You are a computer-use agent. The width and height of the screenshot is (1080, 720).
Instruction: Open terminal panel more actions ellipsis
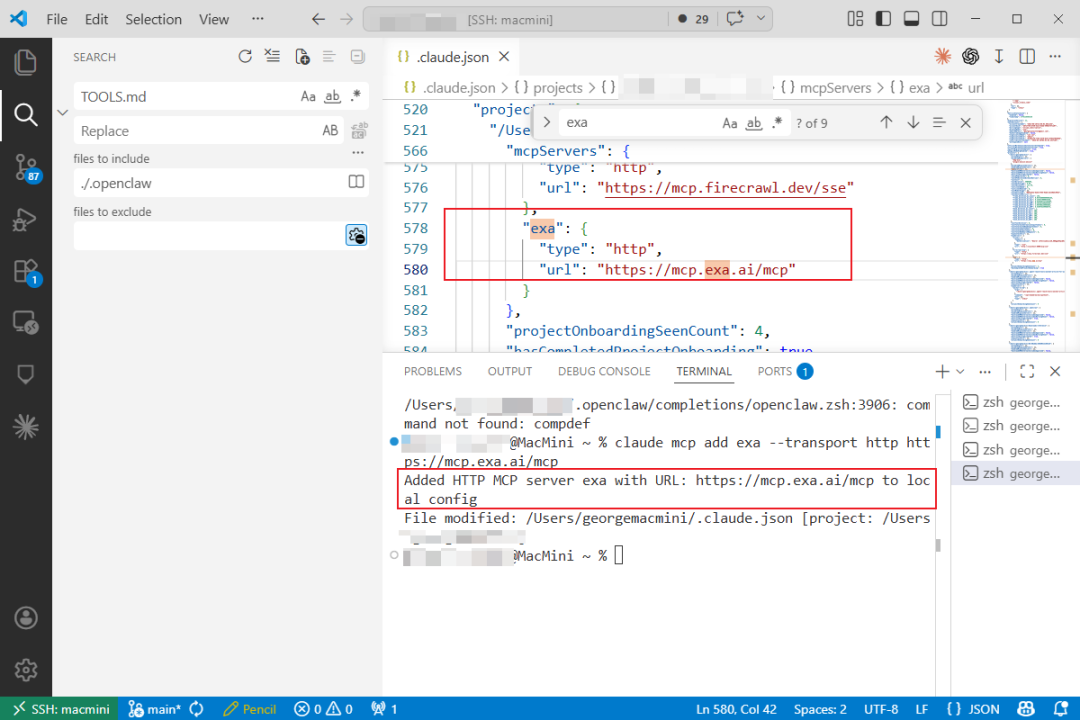point(985,371)
